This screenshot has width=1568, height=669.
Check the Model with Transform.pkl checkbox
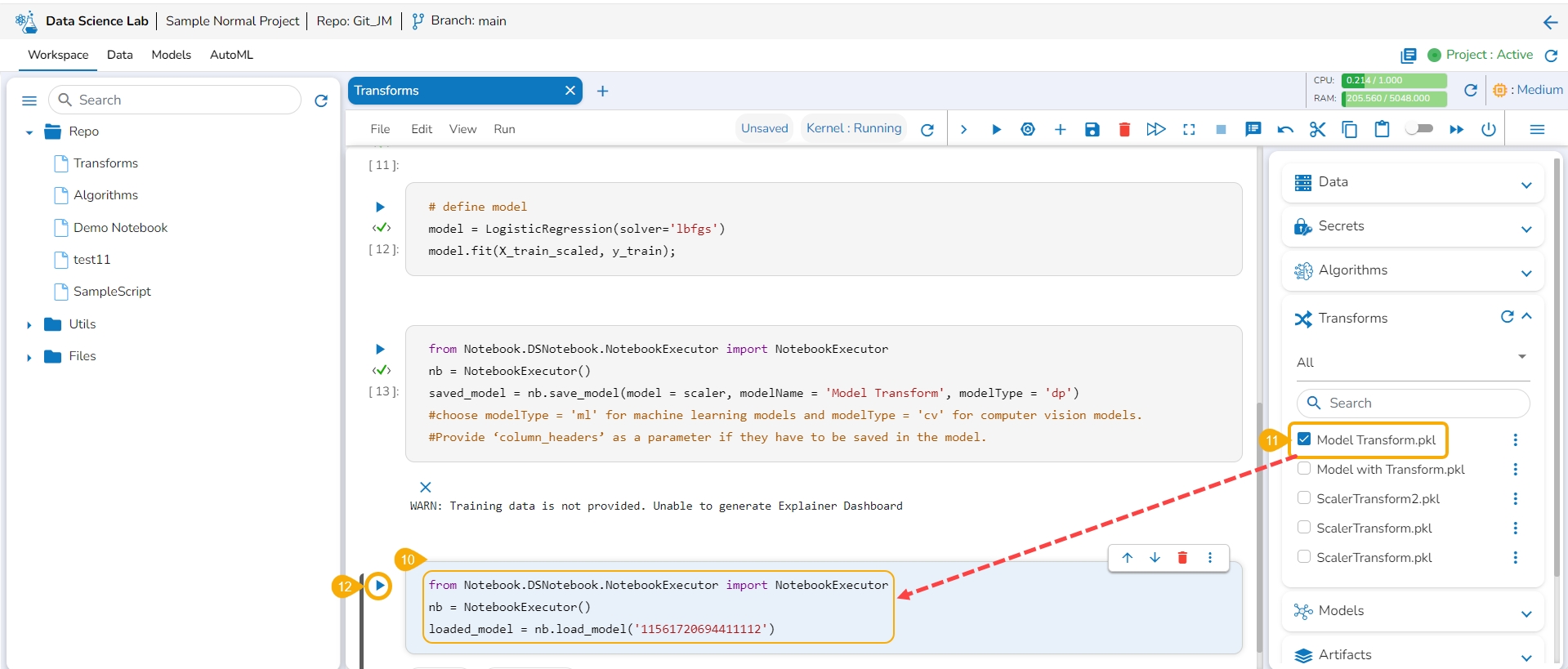click(1304, 469)
